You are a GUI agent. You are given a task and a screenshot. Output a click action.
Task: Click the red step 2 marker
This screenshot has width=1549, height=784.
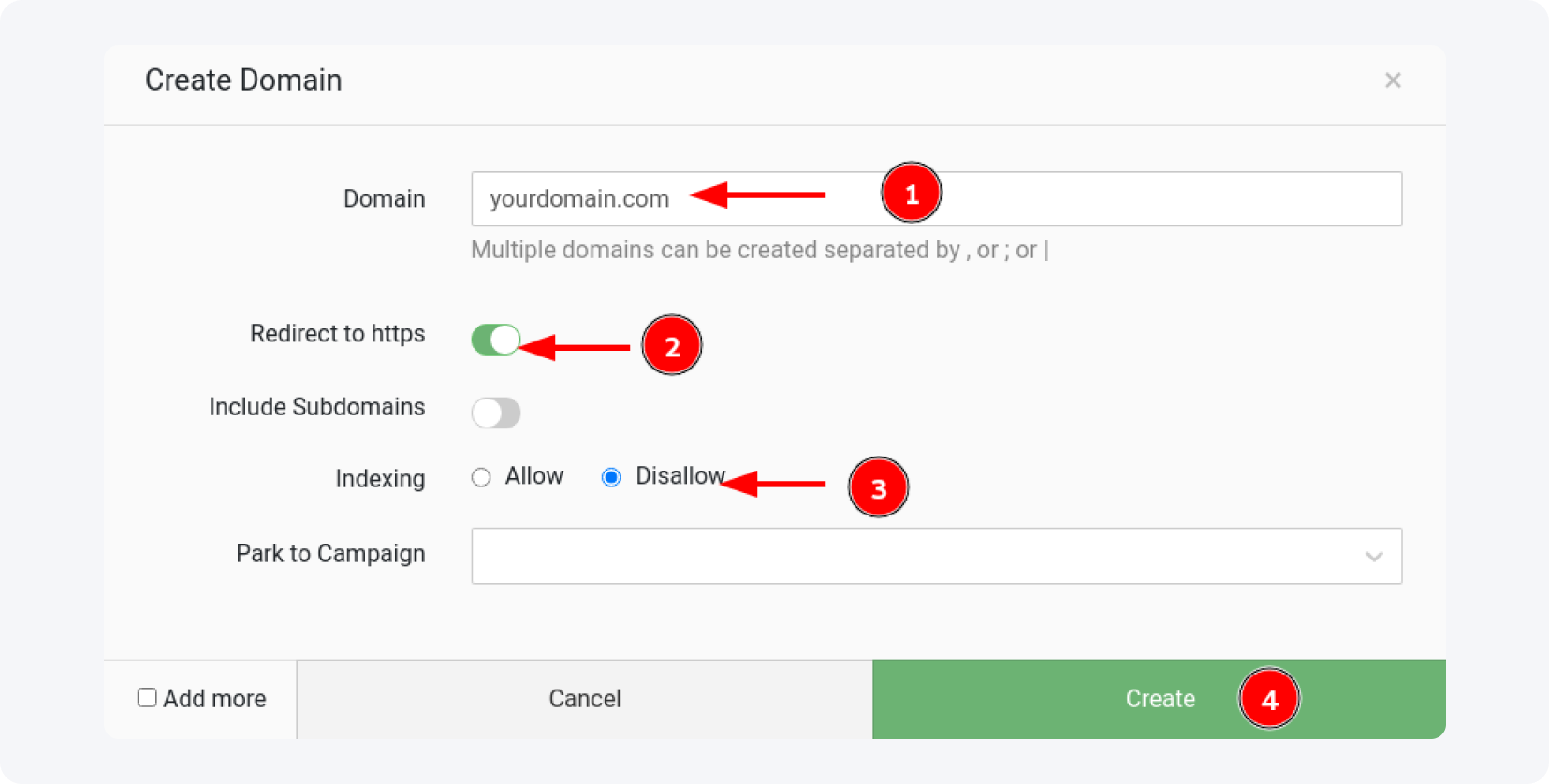pyautogui.click(x=671, y=346)
